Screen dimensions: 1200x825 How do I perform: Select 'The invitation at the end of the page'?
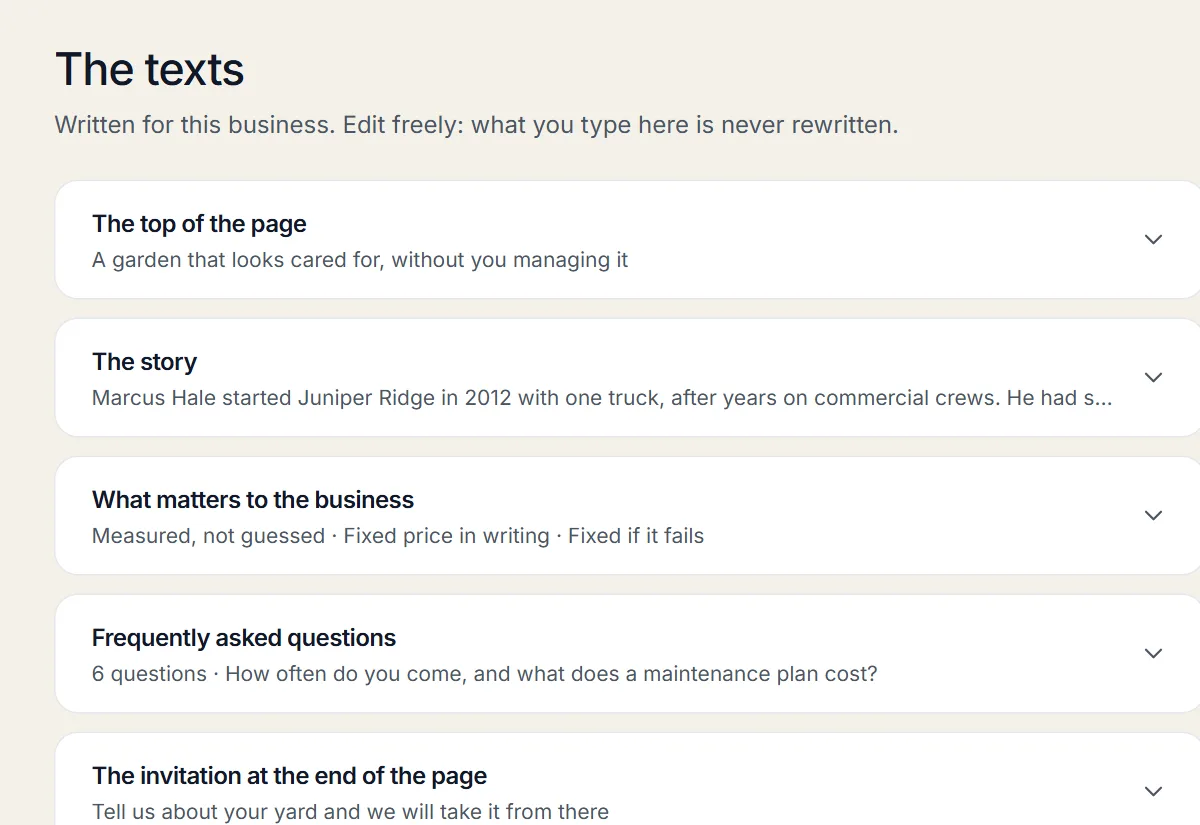[289, 776]
